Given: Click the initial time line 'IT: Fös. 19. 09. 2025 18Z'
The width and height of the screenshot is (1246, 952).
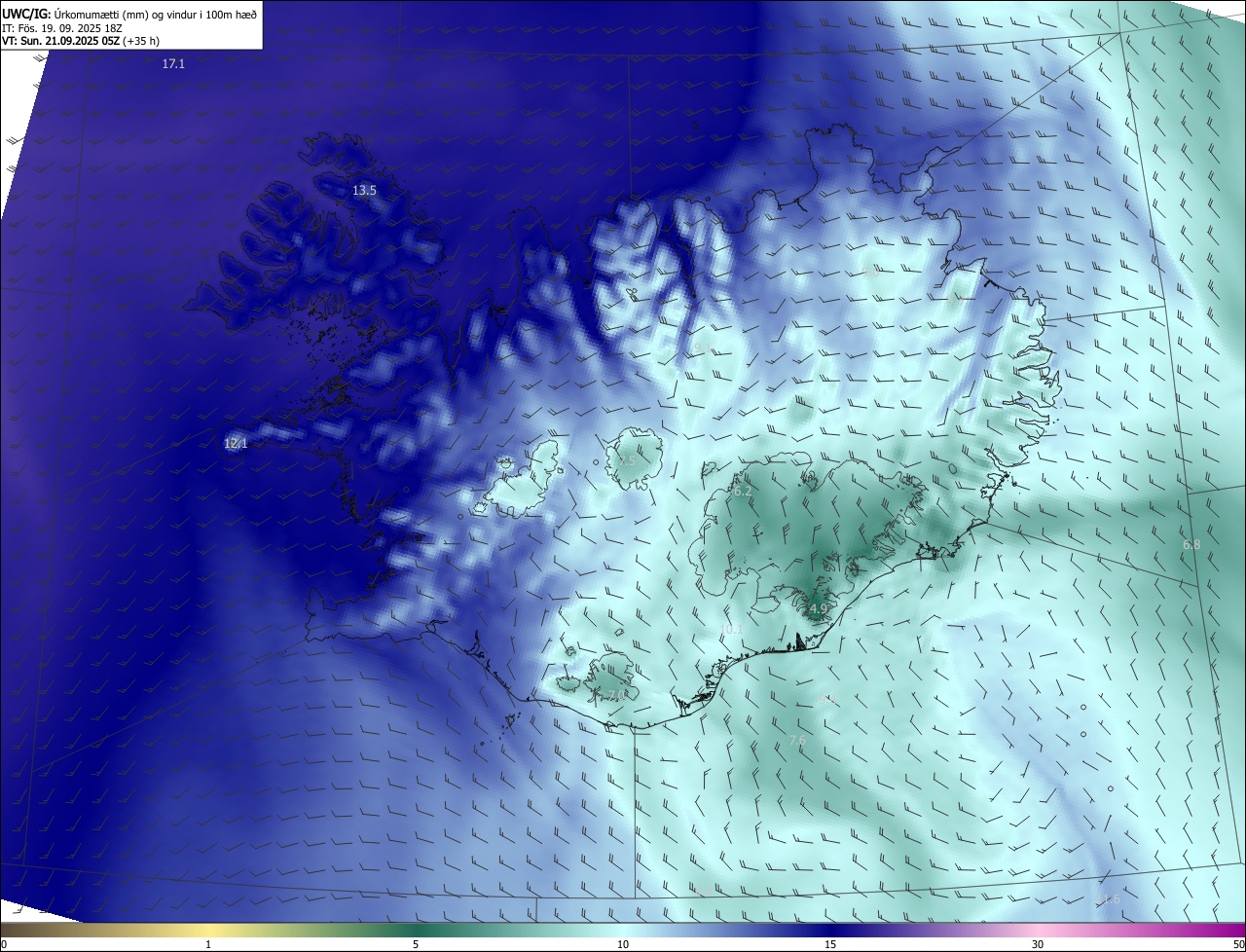Looking at the screenshot, I should pyautogui.click(x=60, y=27).
